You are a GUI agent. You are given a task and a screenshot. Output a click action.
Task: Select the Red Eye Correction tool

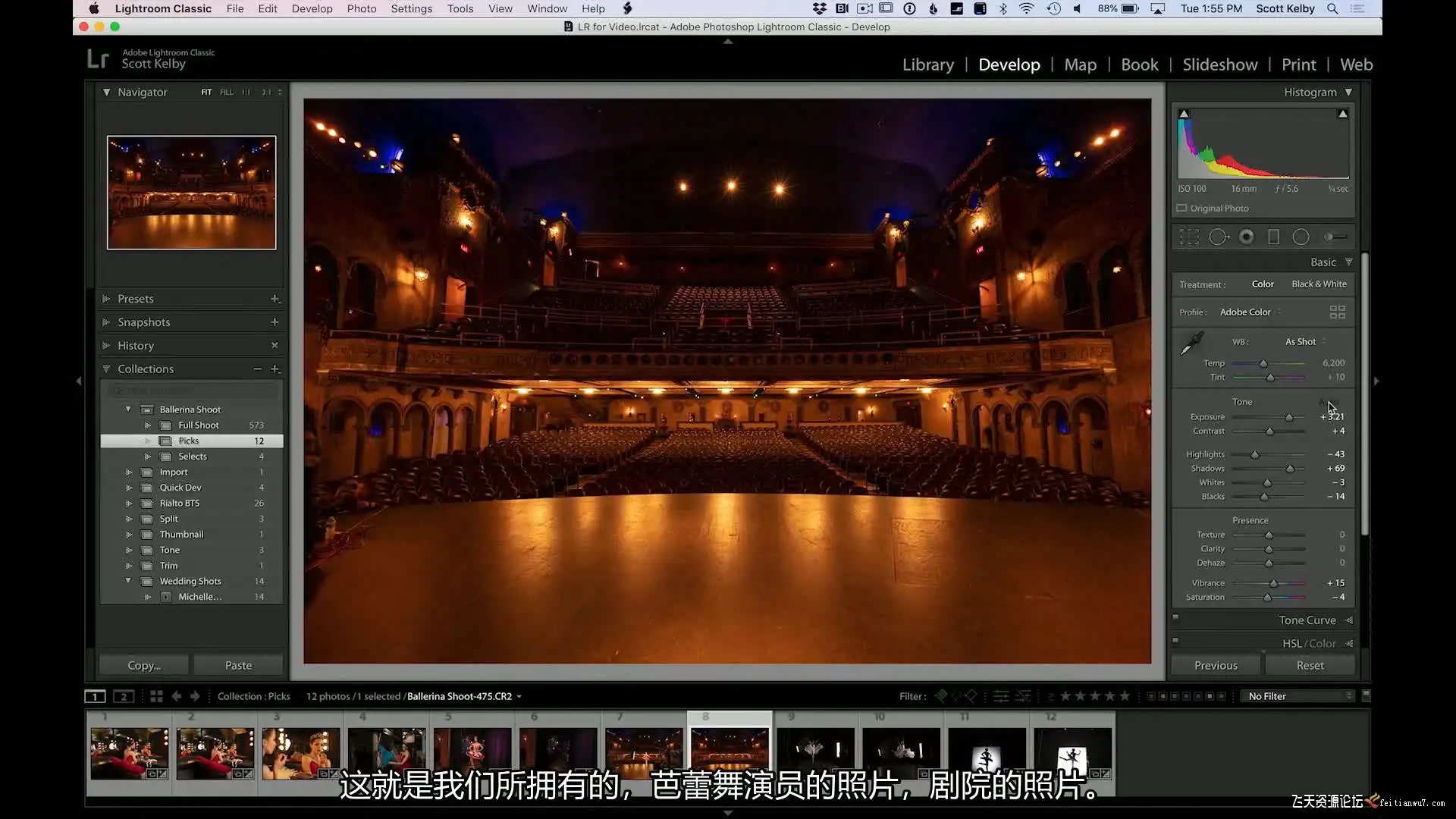(1246, 237)
